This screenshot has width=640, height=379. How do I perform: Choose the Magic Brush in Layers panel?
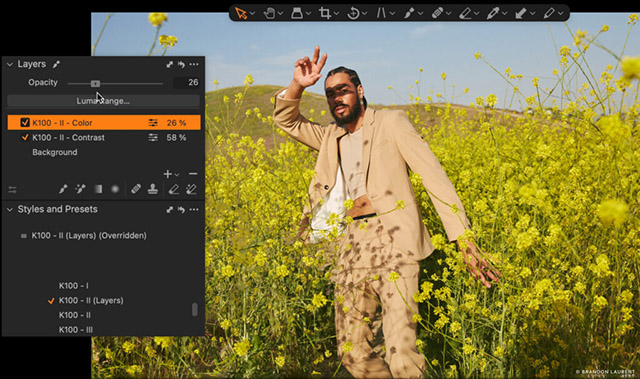(x=80, y=189)
